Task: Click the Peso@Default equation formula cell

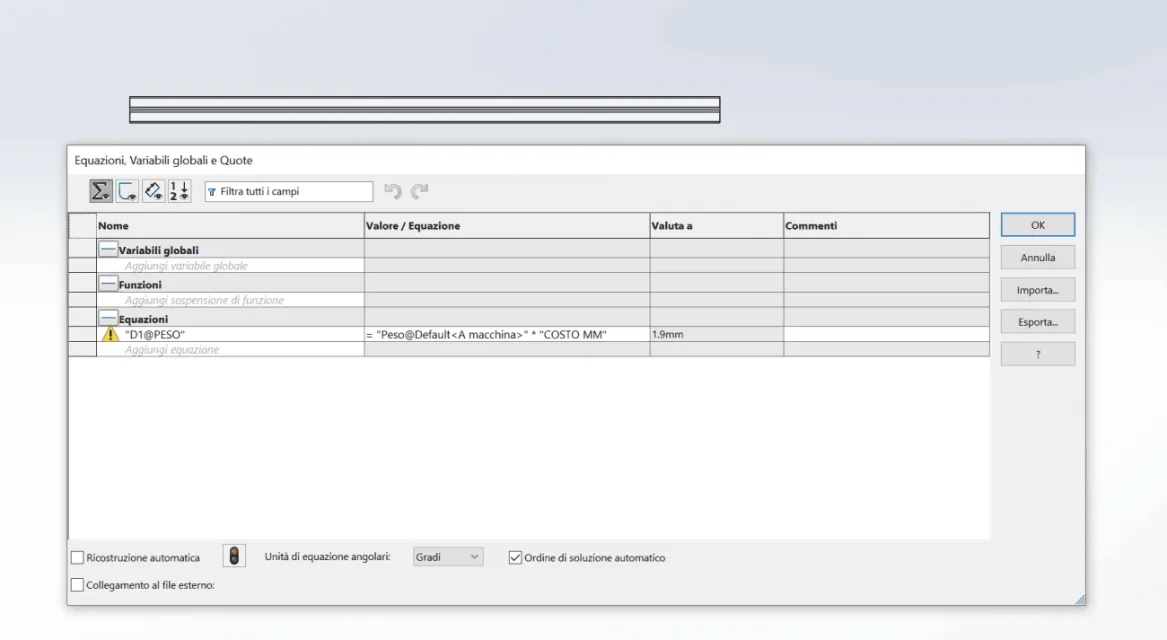Action: coord(507,334)
